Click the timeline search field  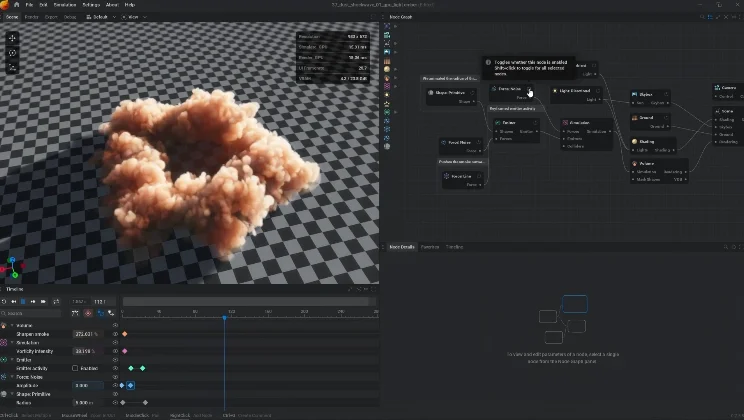pos(31,313)
